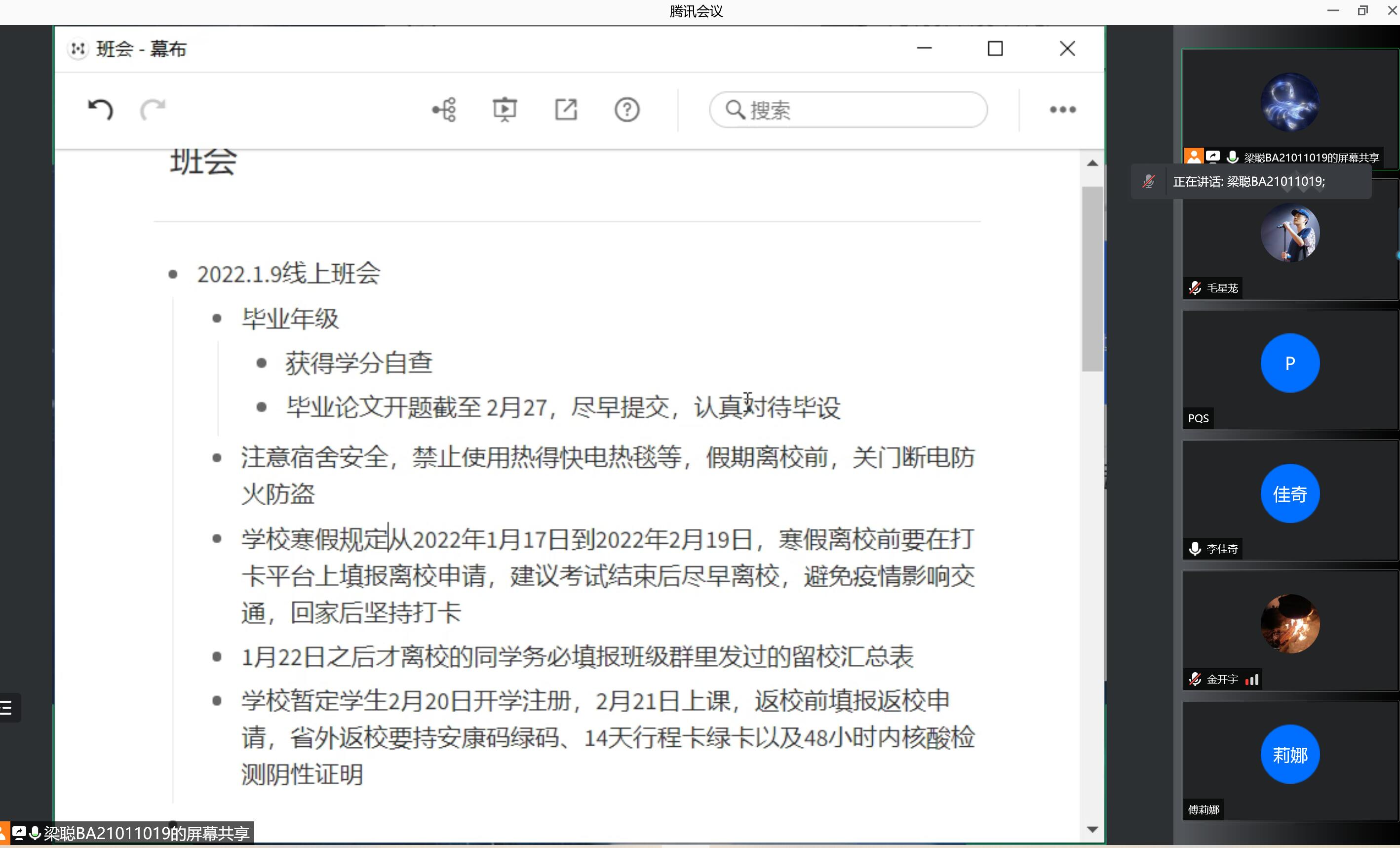Click bottom-left 梁聪BA21011019的屏幕共享 label
The width and height of the screenshot is (1400, 848).
147,834
